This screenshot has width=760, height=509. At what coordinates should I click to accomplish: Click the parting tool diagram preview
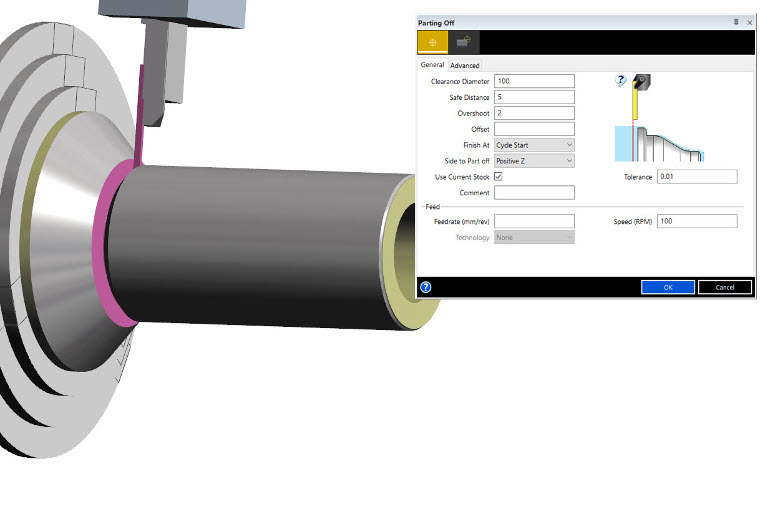[659, 119]
